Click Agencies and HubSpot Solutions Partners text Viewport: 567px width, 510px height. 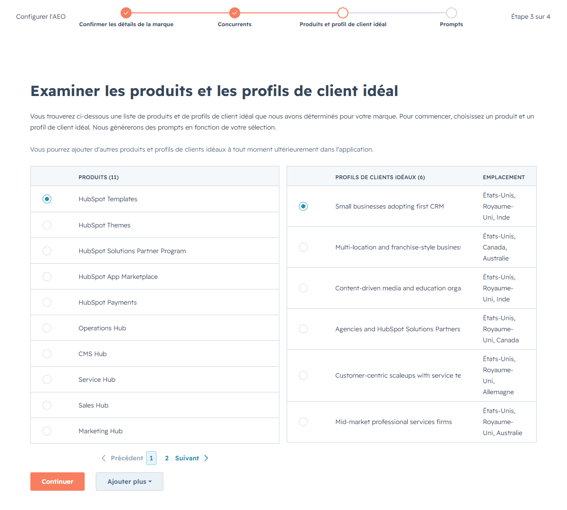click(397, 329)
